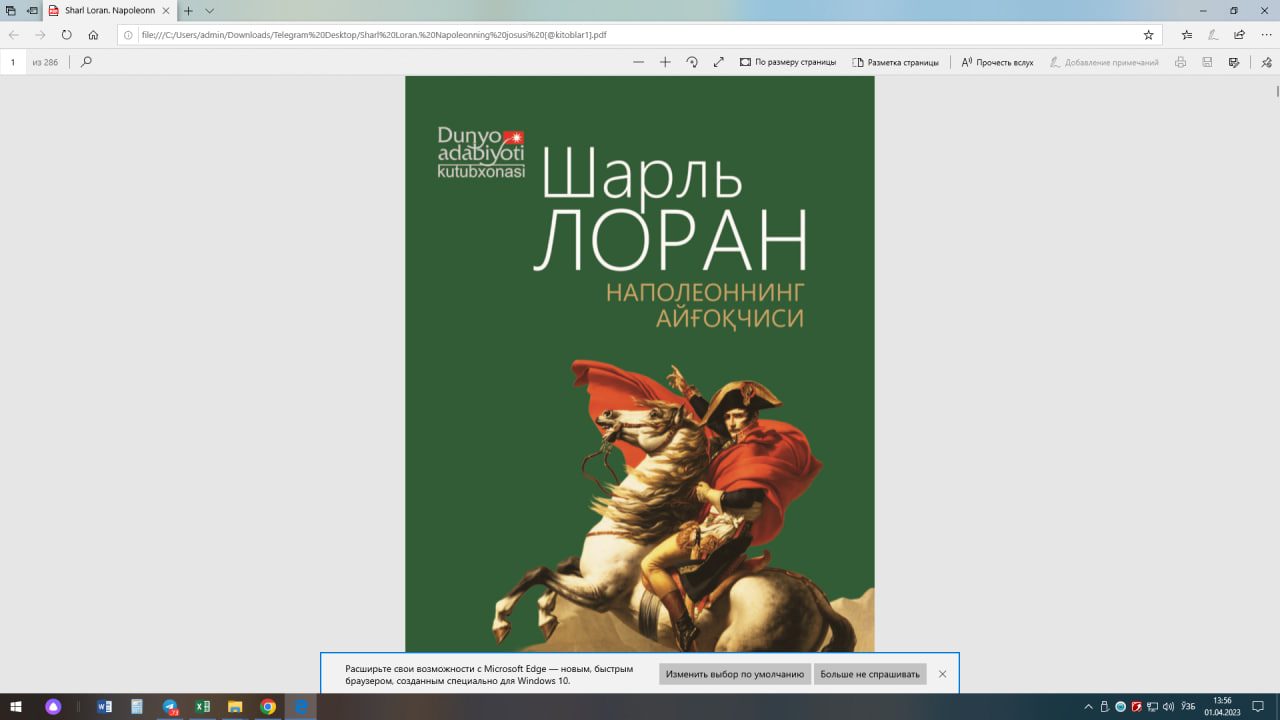Toggle Добавление примечаний annotation mode
This screenshot has height=720, width=1280.
(1105, 61)
